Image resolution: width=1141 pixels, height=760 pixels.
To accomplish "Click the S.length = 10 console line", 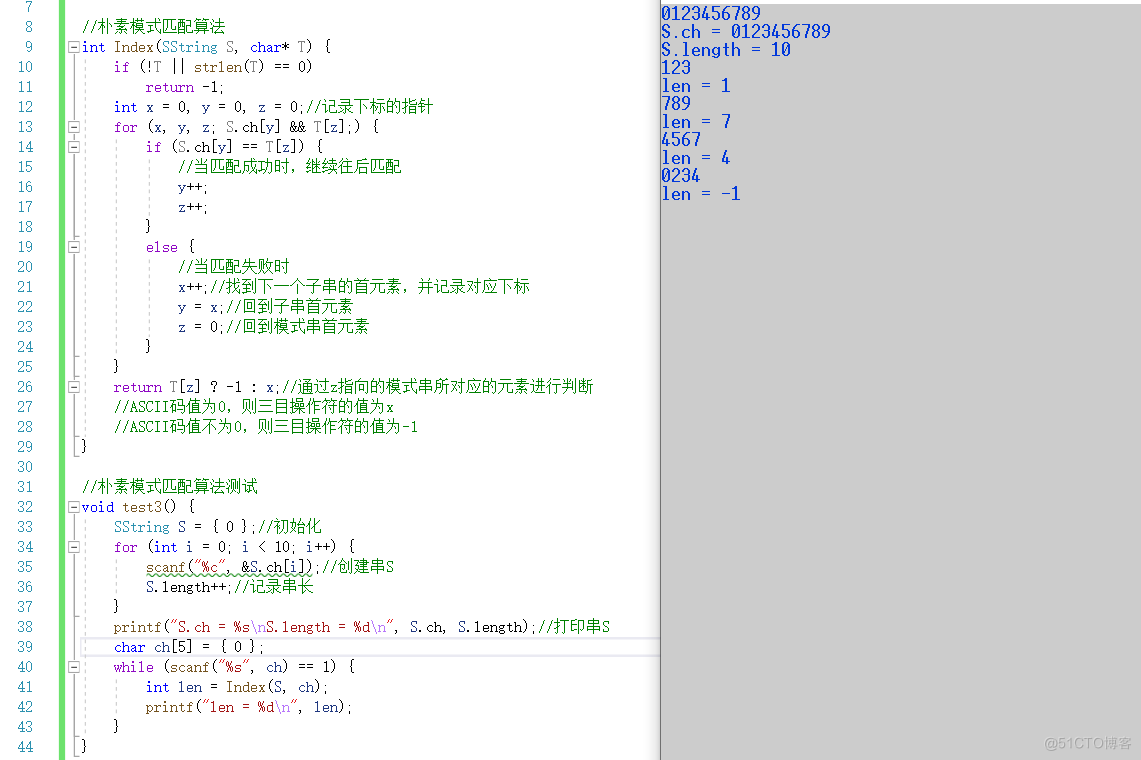I will 725,49.
